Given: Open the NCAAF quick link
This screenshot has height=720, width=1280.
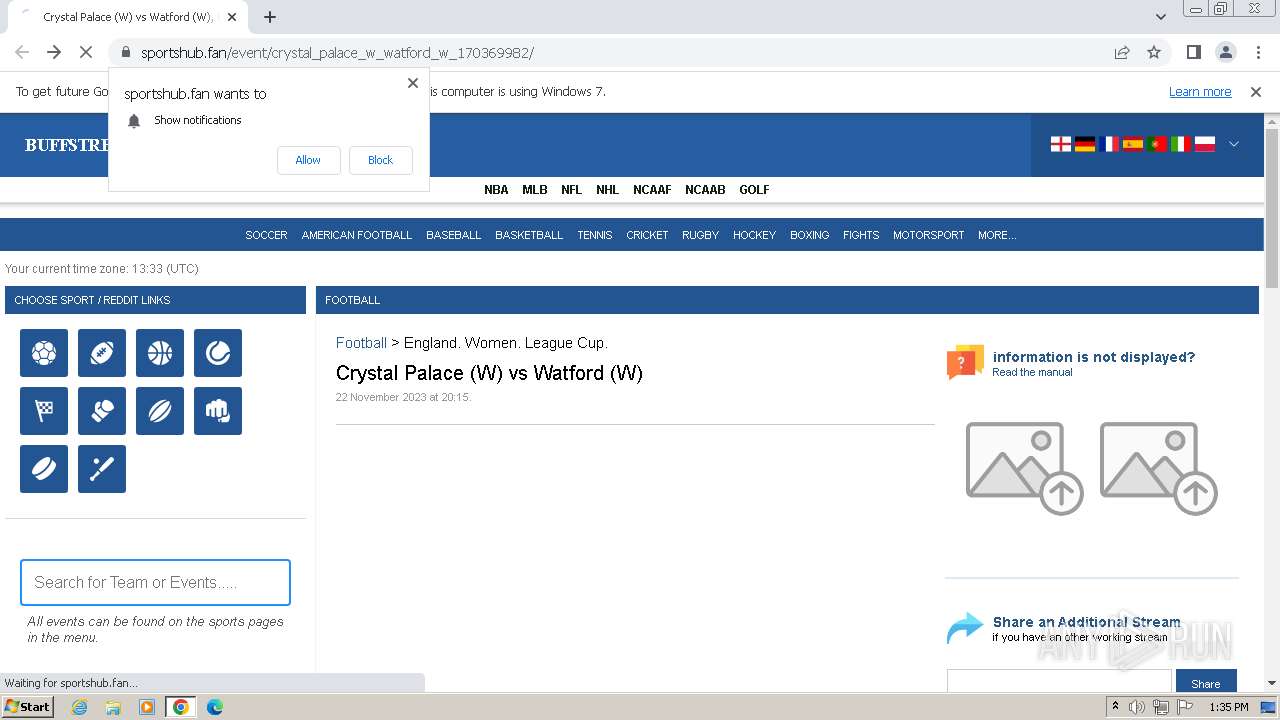Looking at the screenshot, I should [652, 190].
